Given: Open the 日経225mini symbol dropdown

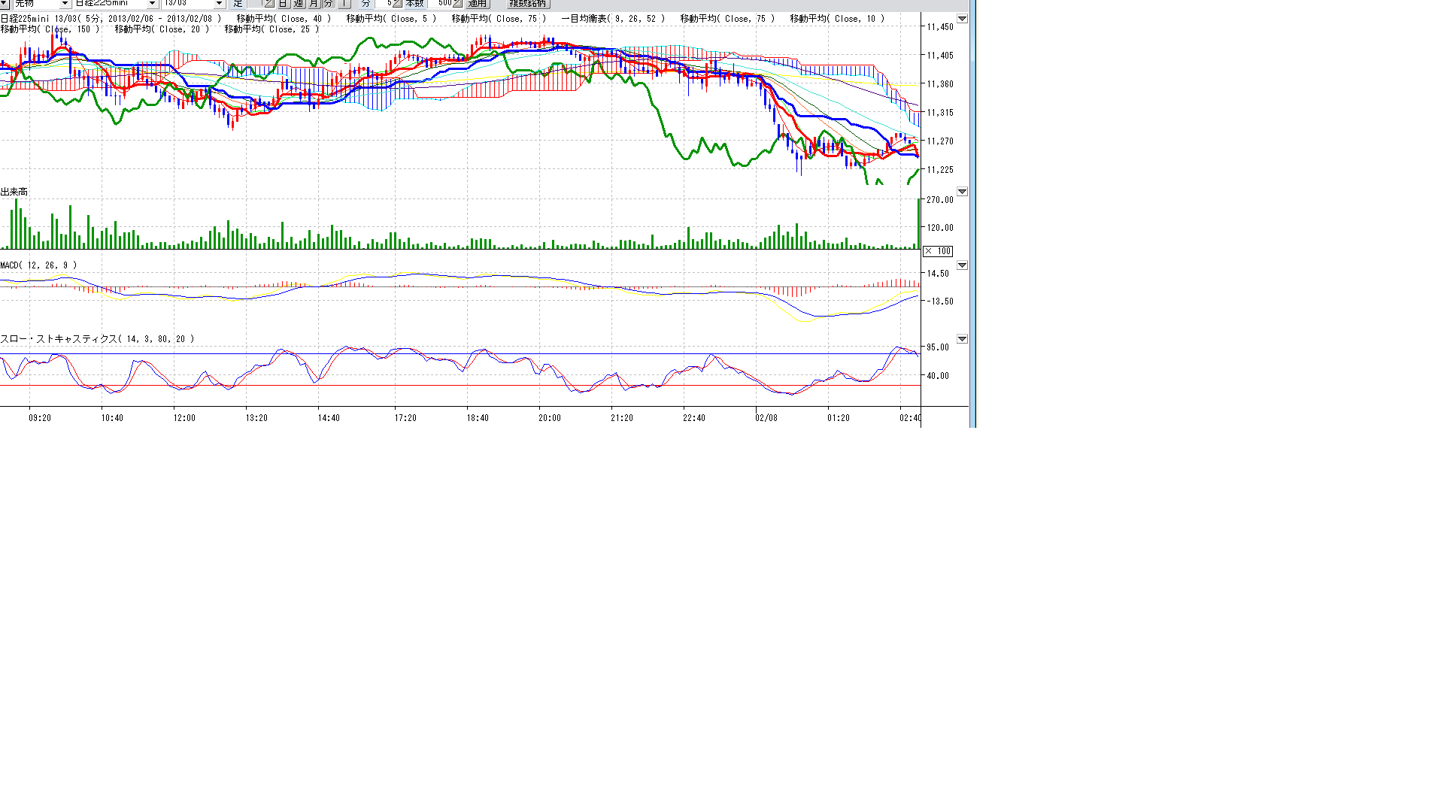Looking at the screenshot, I should [152, 4].
